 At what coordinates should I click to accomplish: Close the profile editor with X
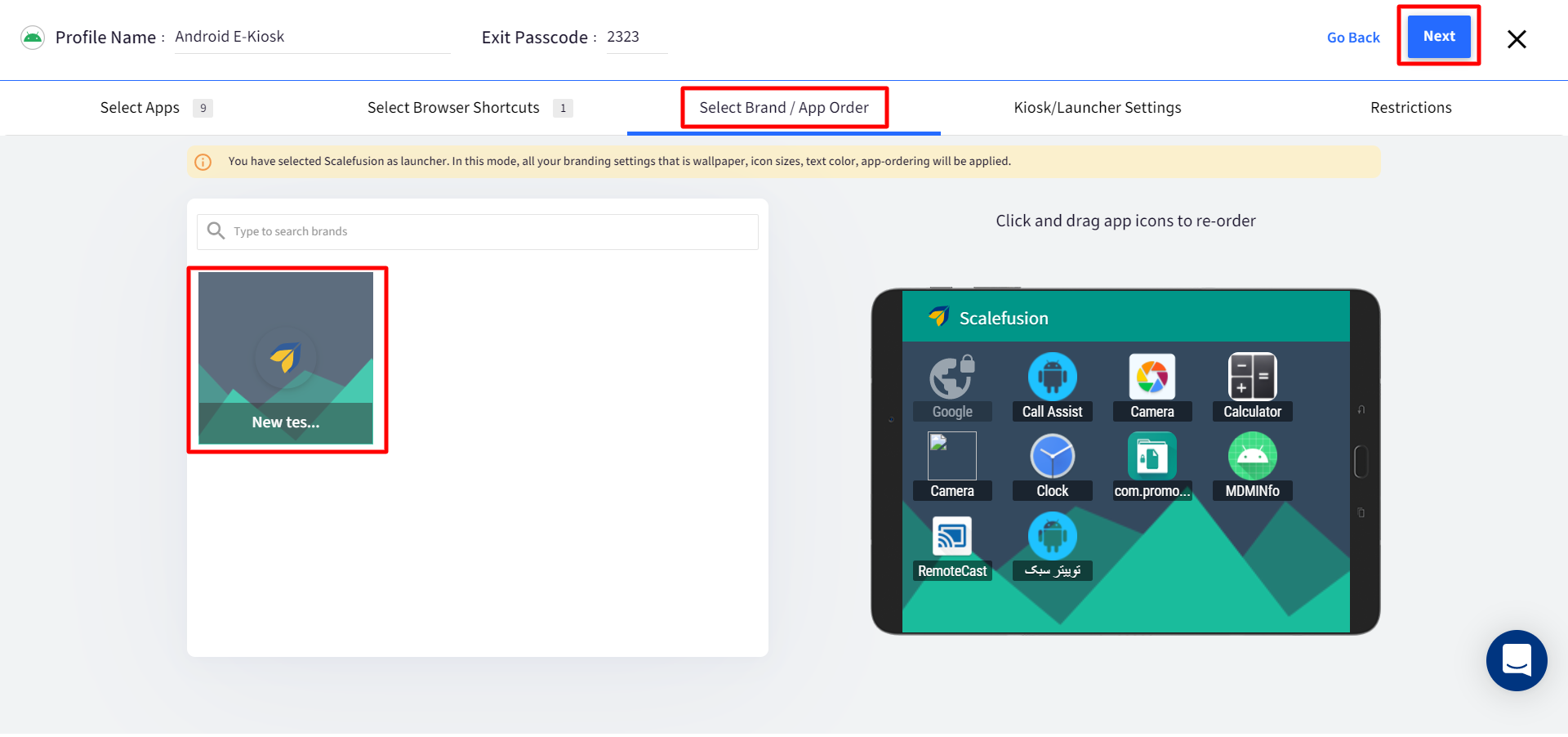coord(1517,39)
